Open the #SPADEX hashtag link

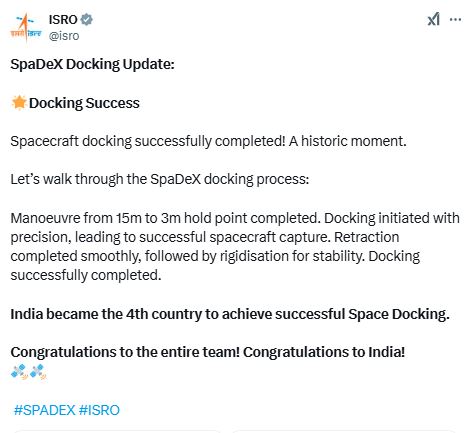44,410
